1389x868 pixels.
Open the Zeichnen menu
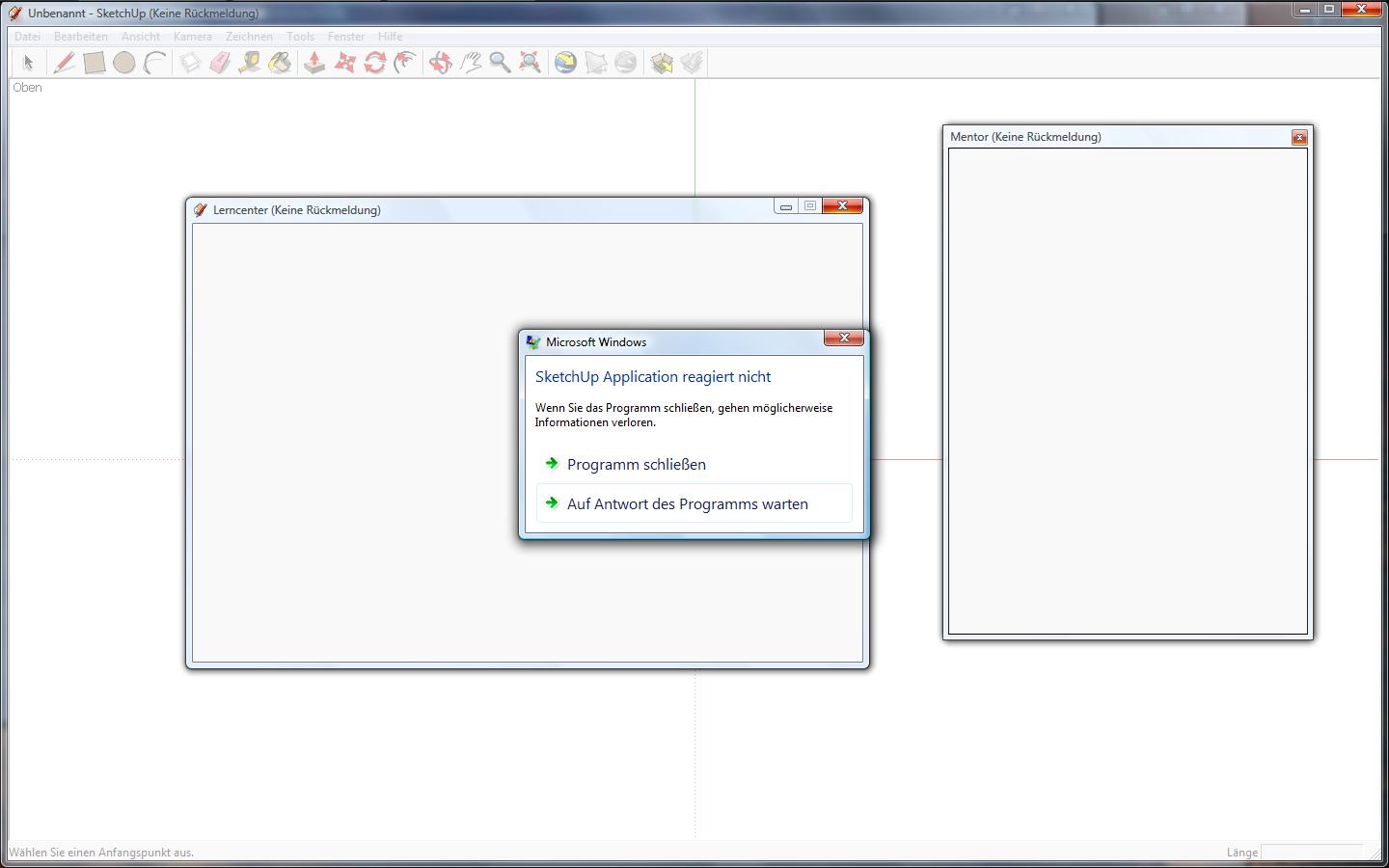pyautogui.click(x=249, y=37)
